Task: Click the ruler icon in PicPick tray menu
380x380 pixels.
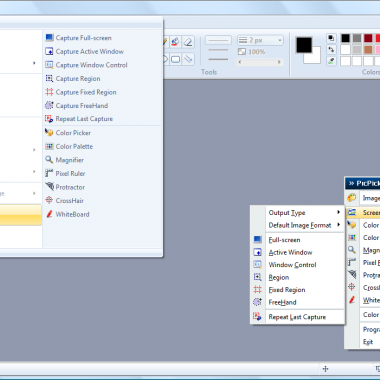Action: click(x=352, y=262)
